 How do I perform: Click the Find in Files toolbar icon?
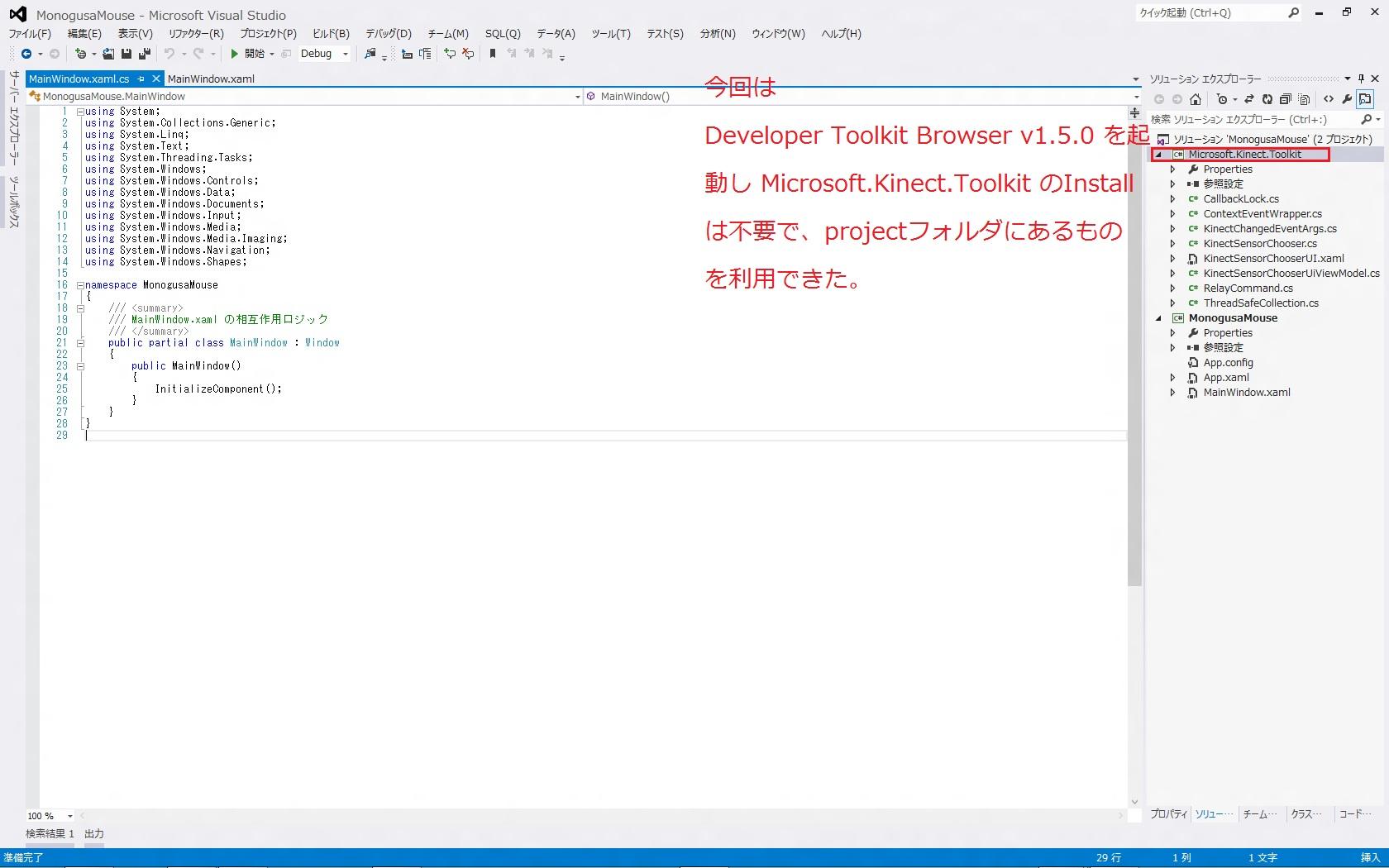click(370, 54)
